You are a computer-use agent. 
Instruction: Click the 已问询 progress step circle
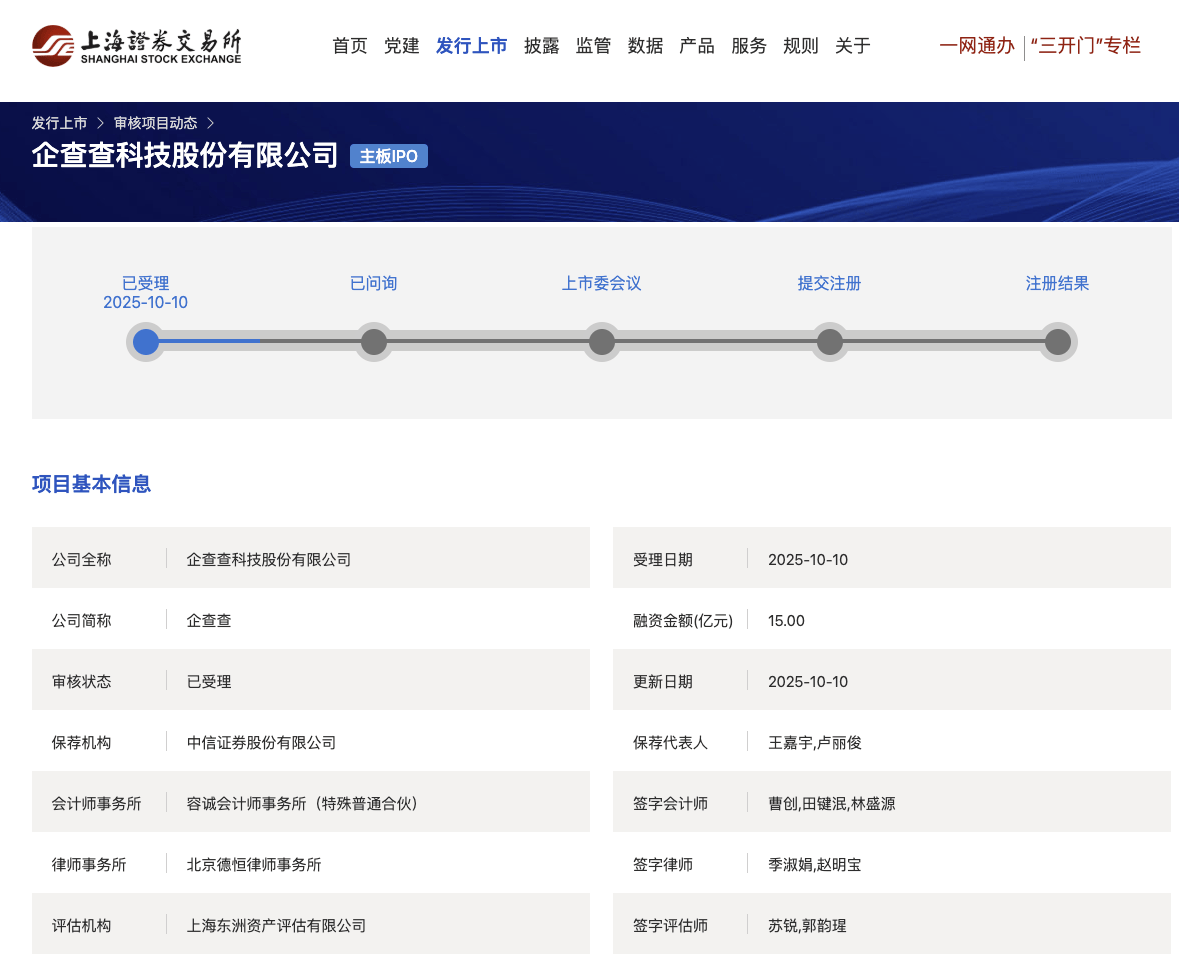pos(374,342)
